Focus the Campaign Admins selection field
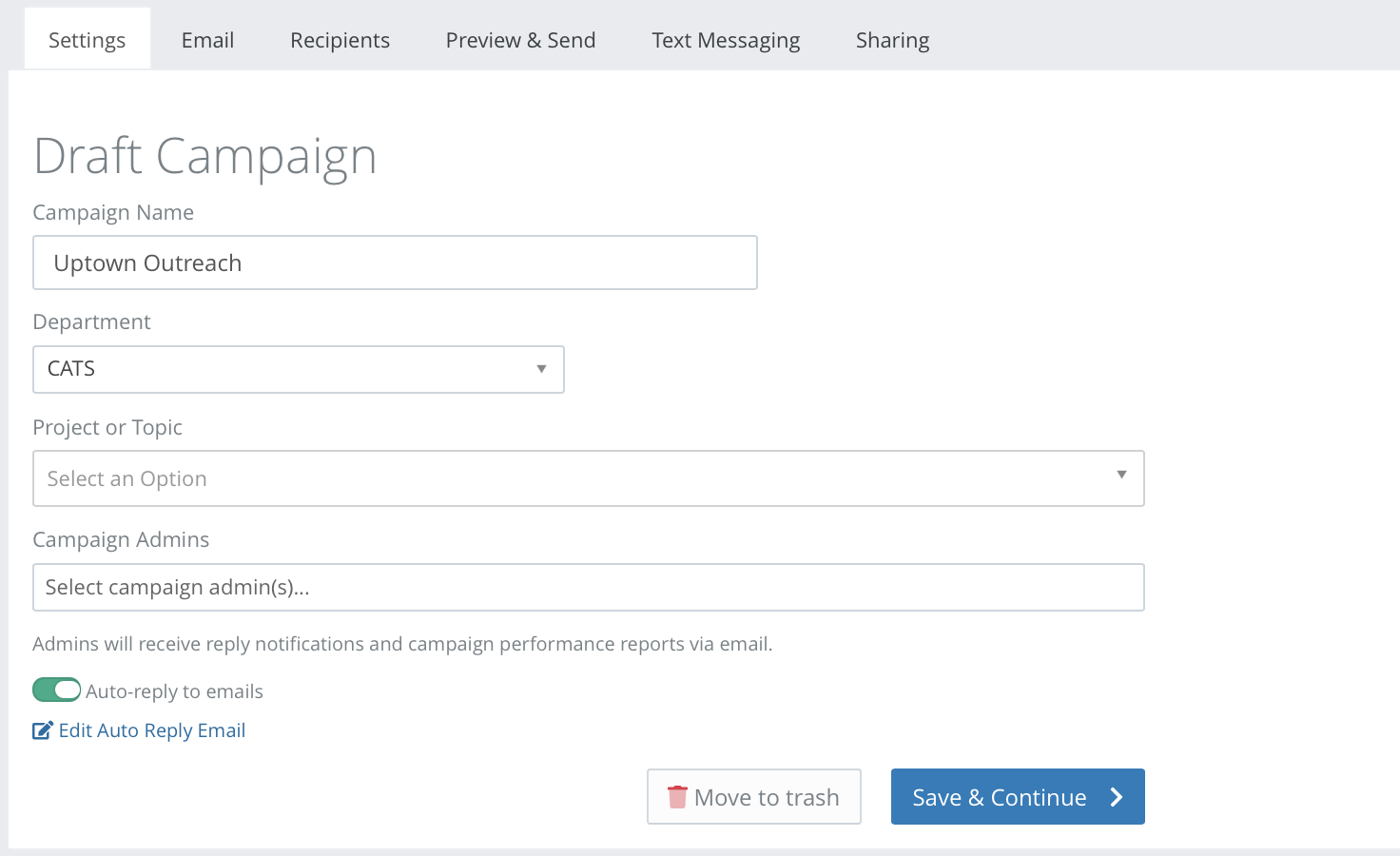The height and width of the screenshot is (856, 1400). tap(588, 588)
